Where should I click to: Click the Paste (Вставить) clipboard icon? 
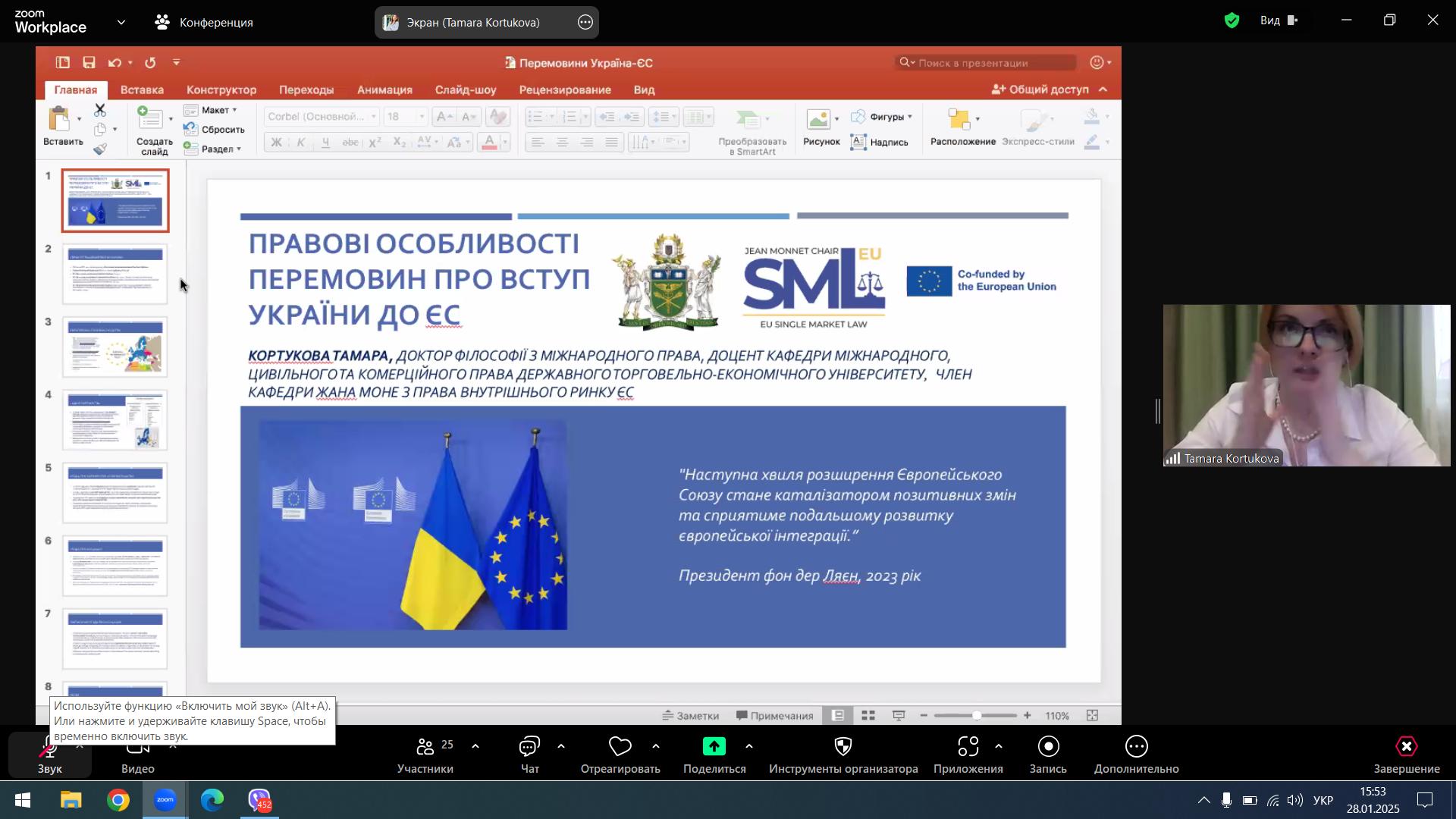pos(59,119)
